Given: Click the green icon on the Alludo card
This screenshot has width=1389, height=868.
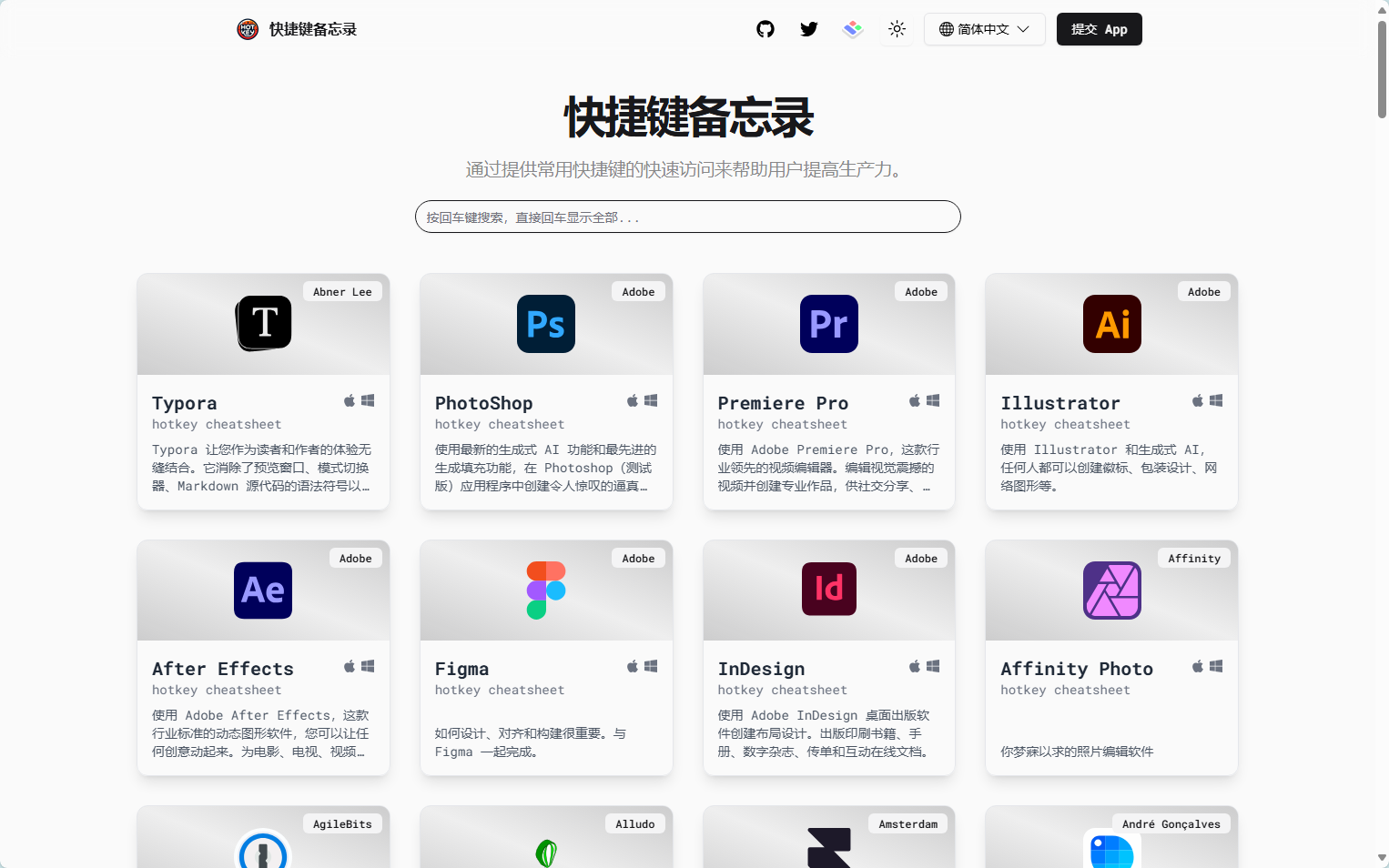Looking at the screenshot, I should click(546, 853).
